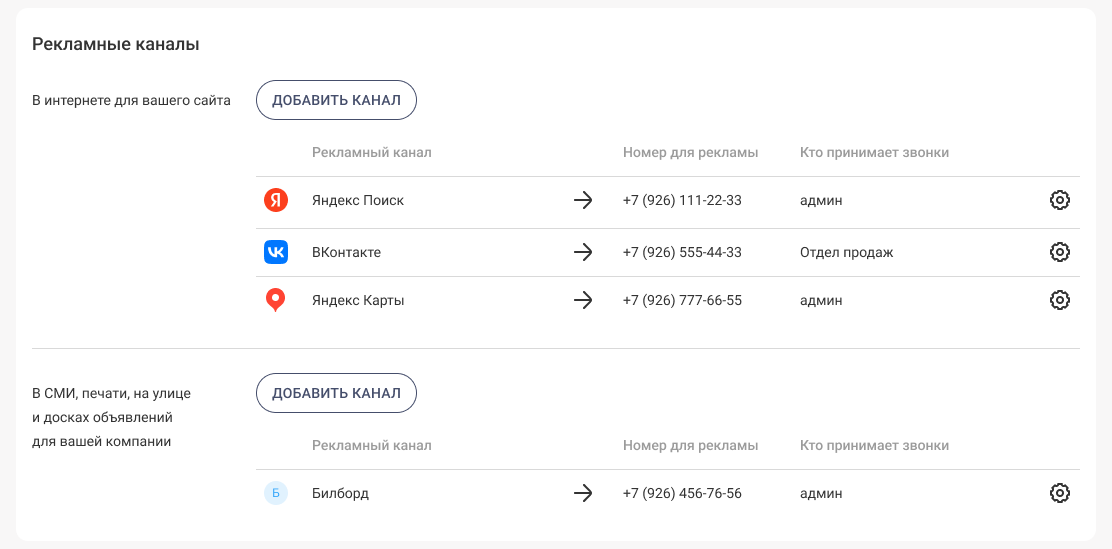Click the Yandex Maps pin icon

pyautogui.click(x=276, y=300)
